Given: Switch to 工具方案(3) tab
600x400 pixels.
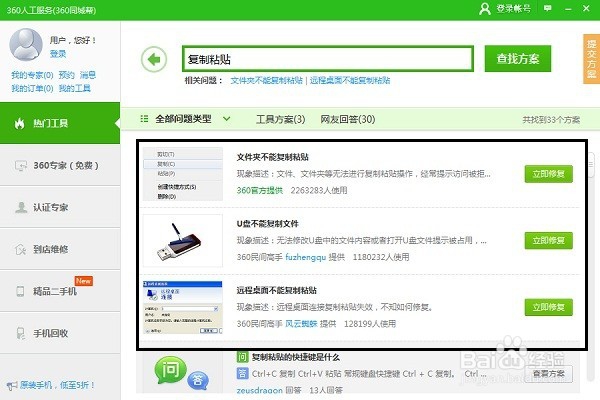Looking at the screenshot, I should [x=280, y=119].
